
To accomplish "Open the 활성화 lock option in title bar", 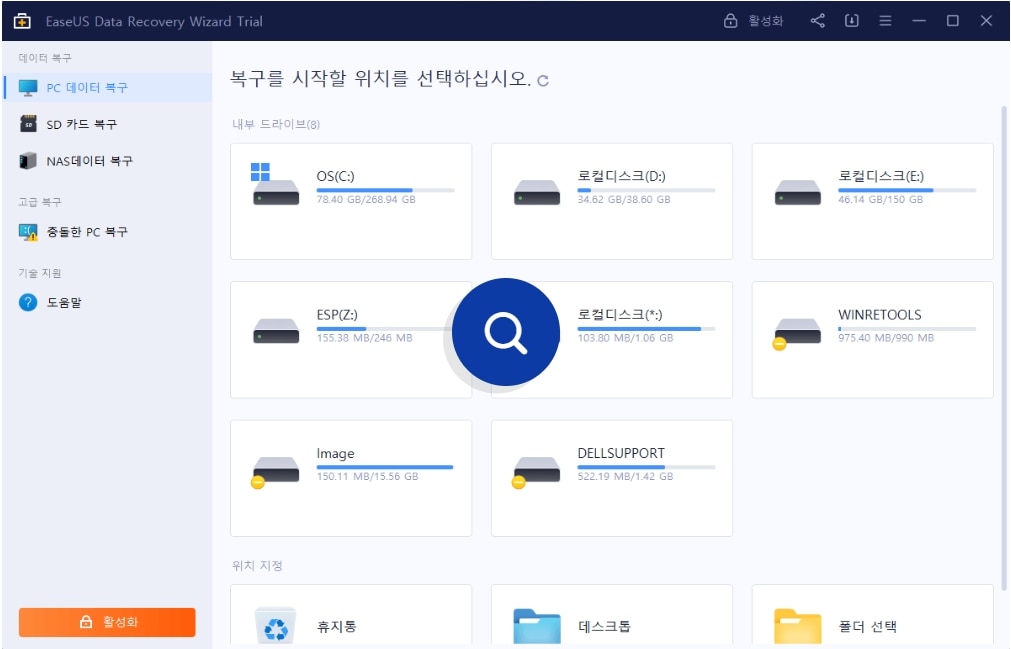I will 753,21.
